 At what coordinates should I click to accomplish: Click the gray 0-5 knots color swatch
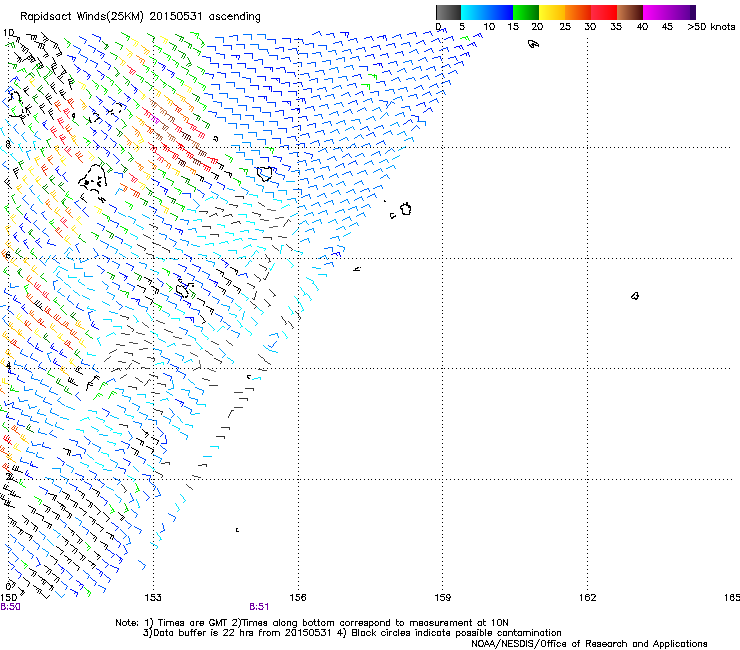[x=448, y=12]
